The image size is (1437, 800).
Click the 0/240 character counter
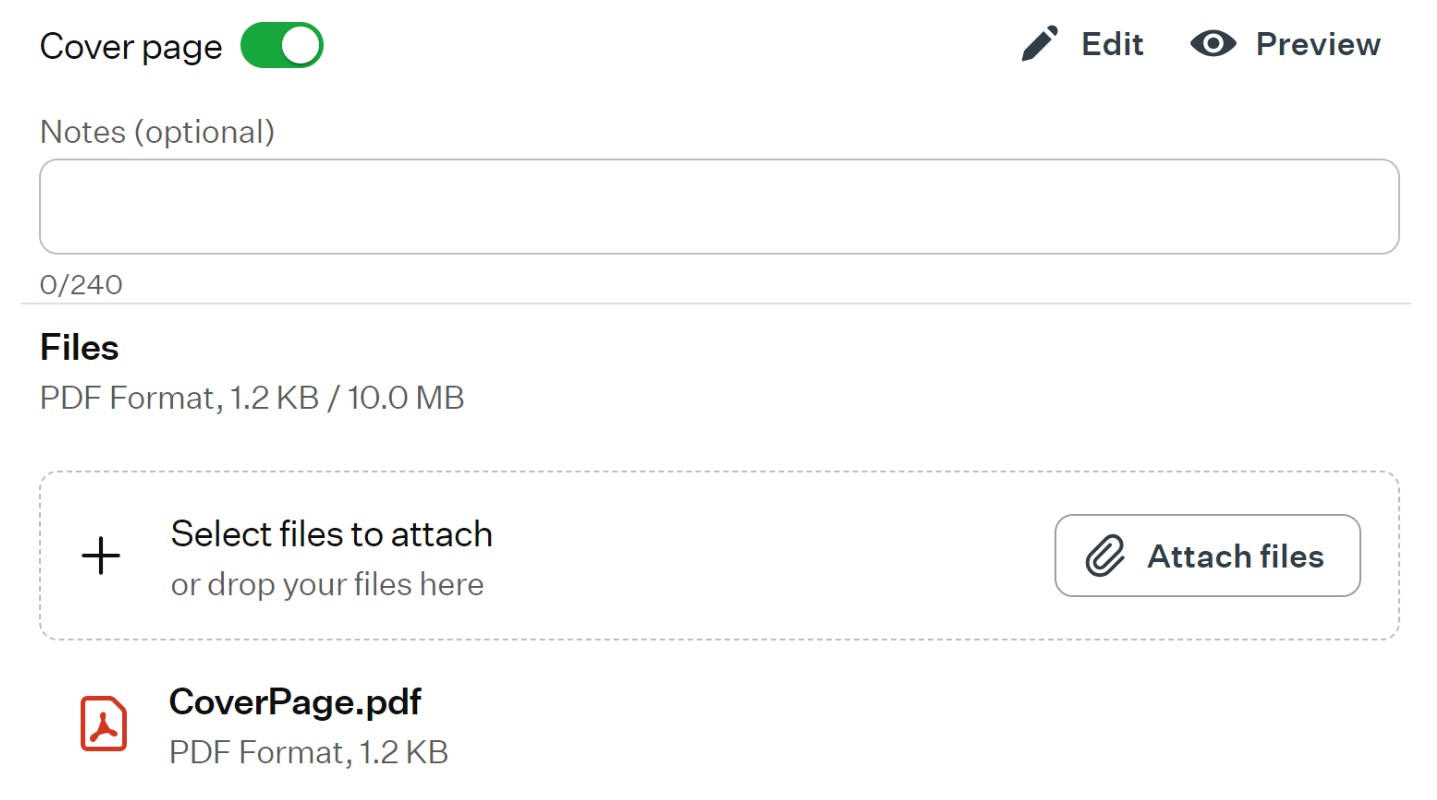coord(81,285)
